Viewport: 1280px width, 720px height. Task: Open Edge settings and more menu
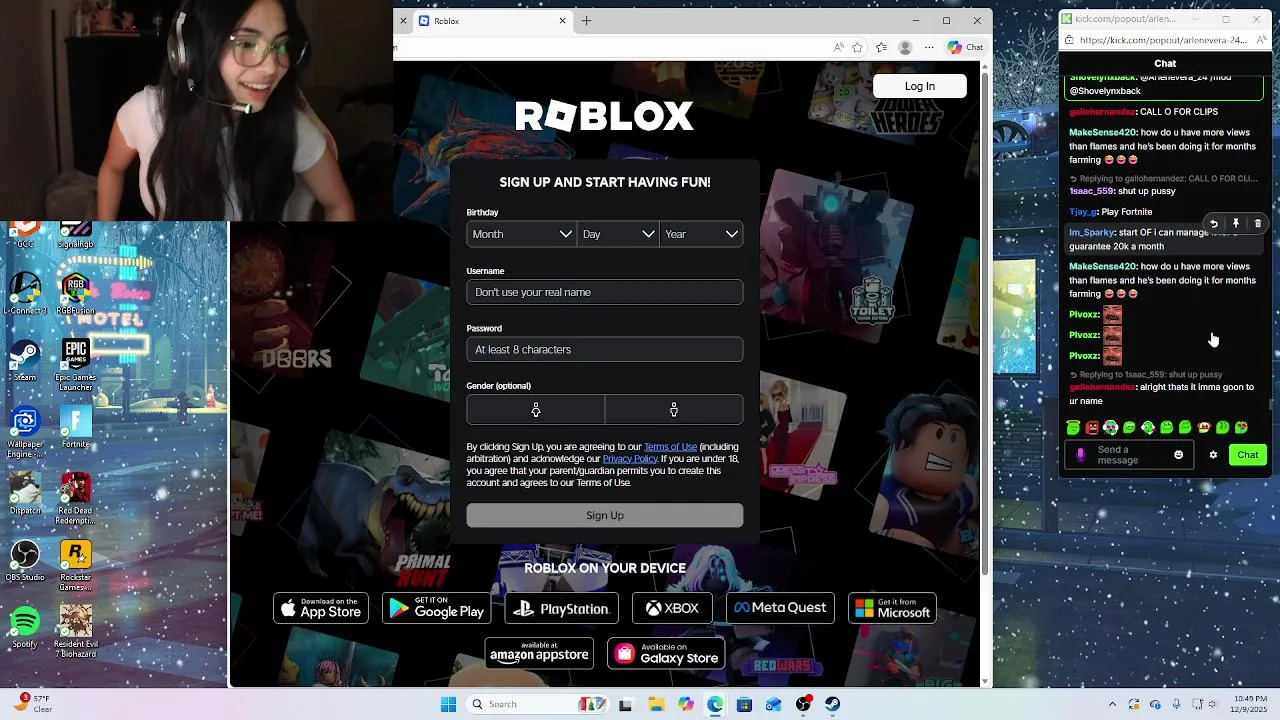pyautogui.click(x=929, y=47)
